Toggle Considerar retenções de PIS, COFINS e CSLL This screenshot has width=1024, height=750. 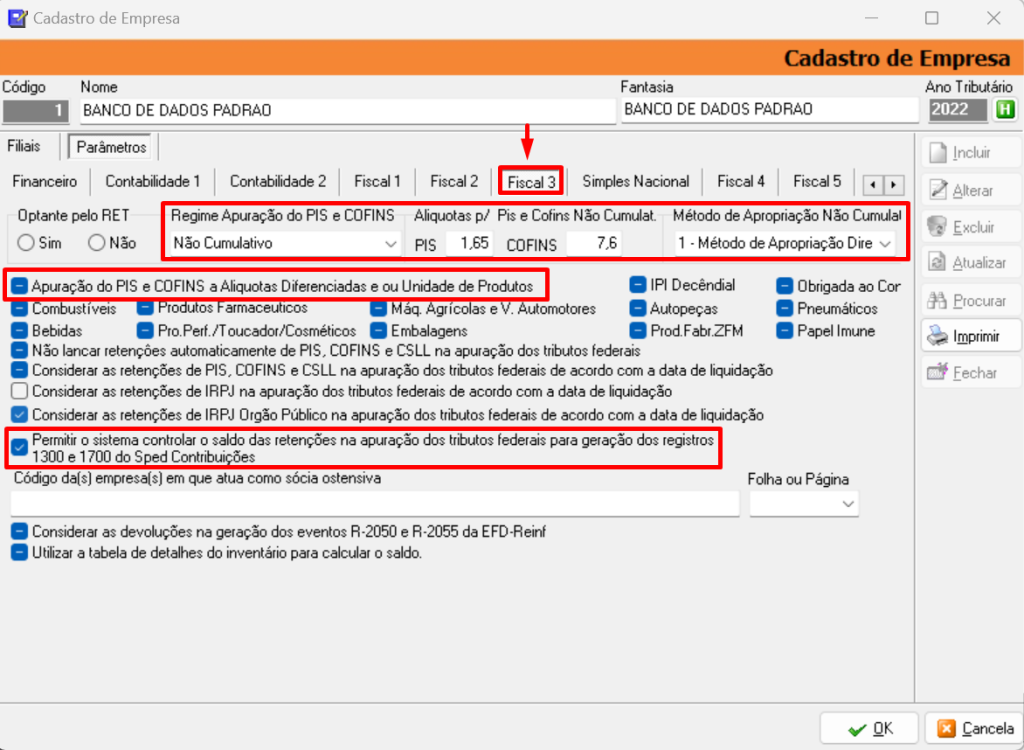[20, 370]
